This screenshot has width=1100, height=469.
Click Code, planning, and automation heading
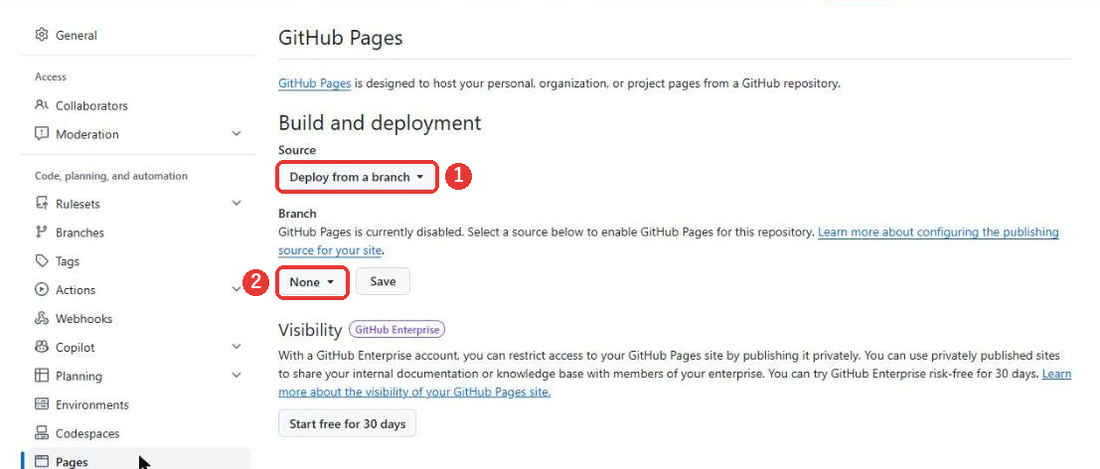click(x=111, y=176)
